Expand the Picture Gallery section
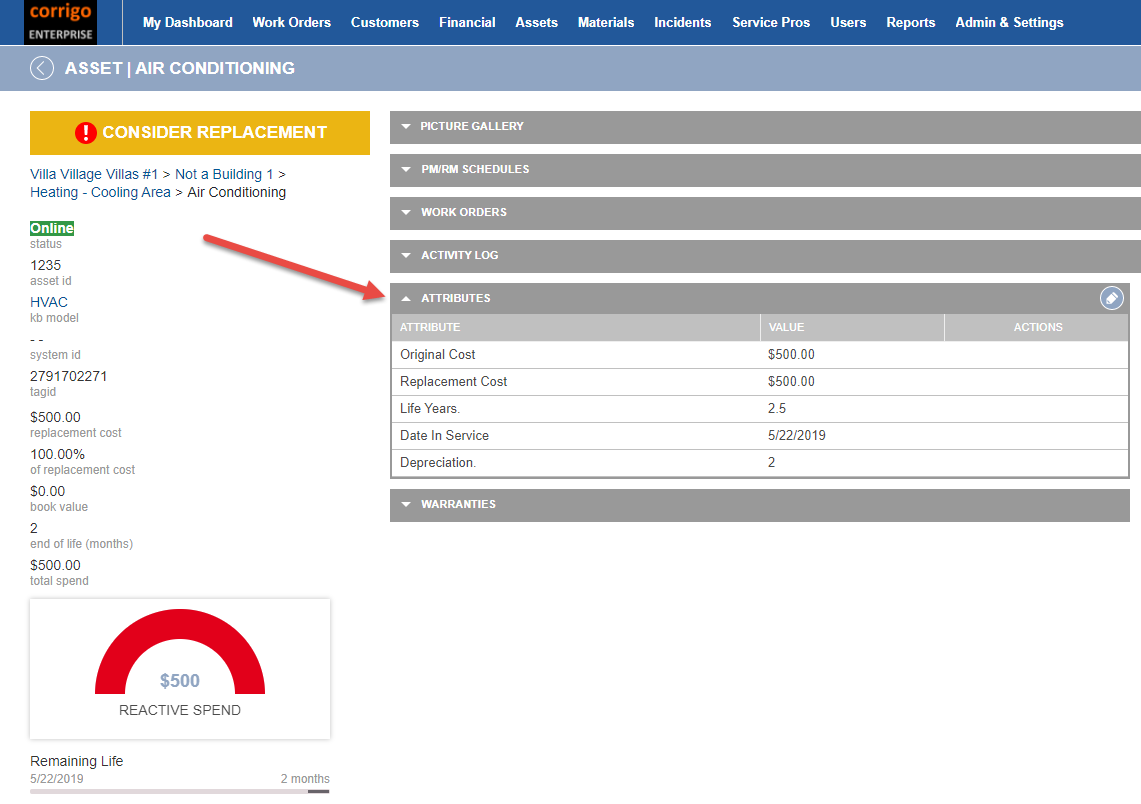1141x804 pixels. click(x=765, y=127)
